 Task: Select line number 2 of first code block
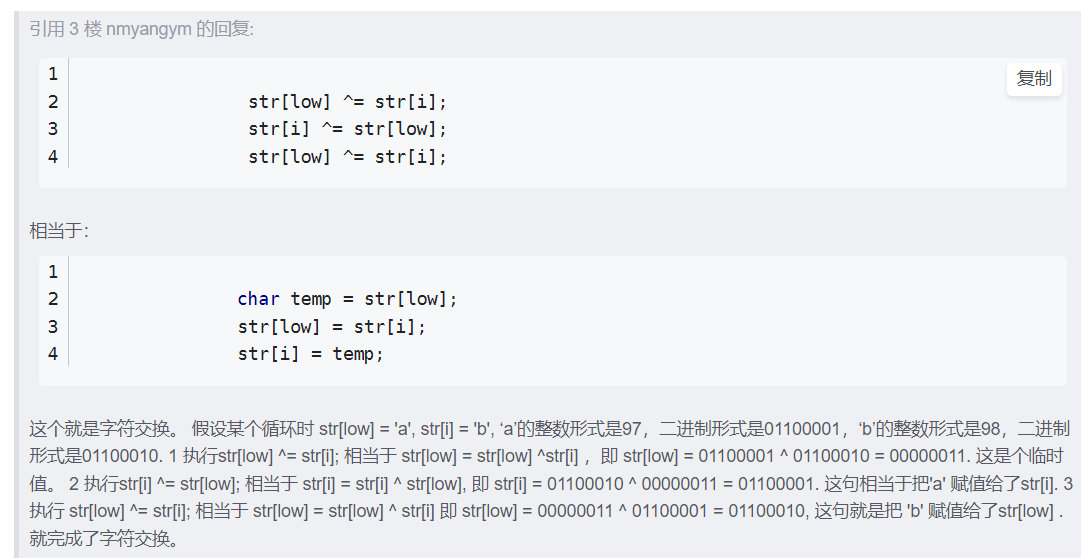pyautogui.click(x=53, y=101)
